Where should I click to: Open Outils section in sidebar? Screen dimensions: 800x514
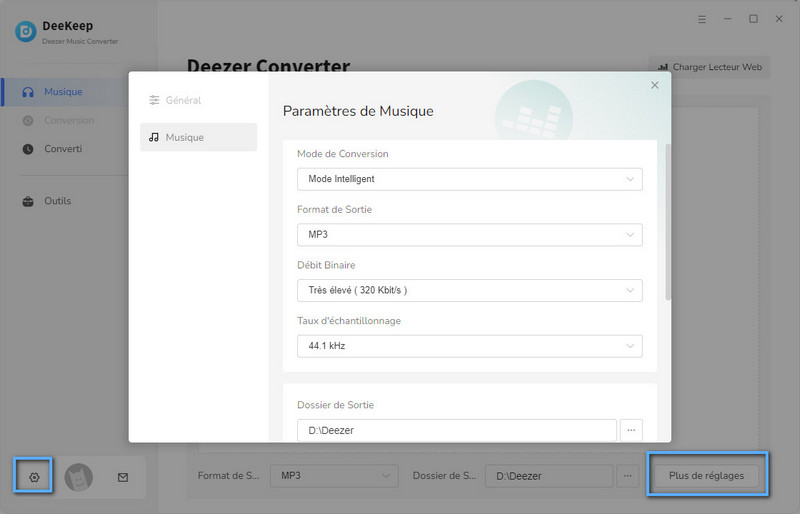pos(65,201)
